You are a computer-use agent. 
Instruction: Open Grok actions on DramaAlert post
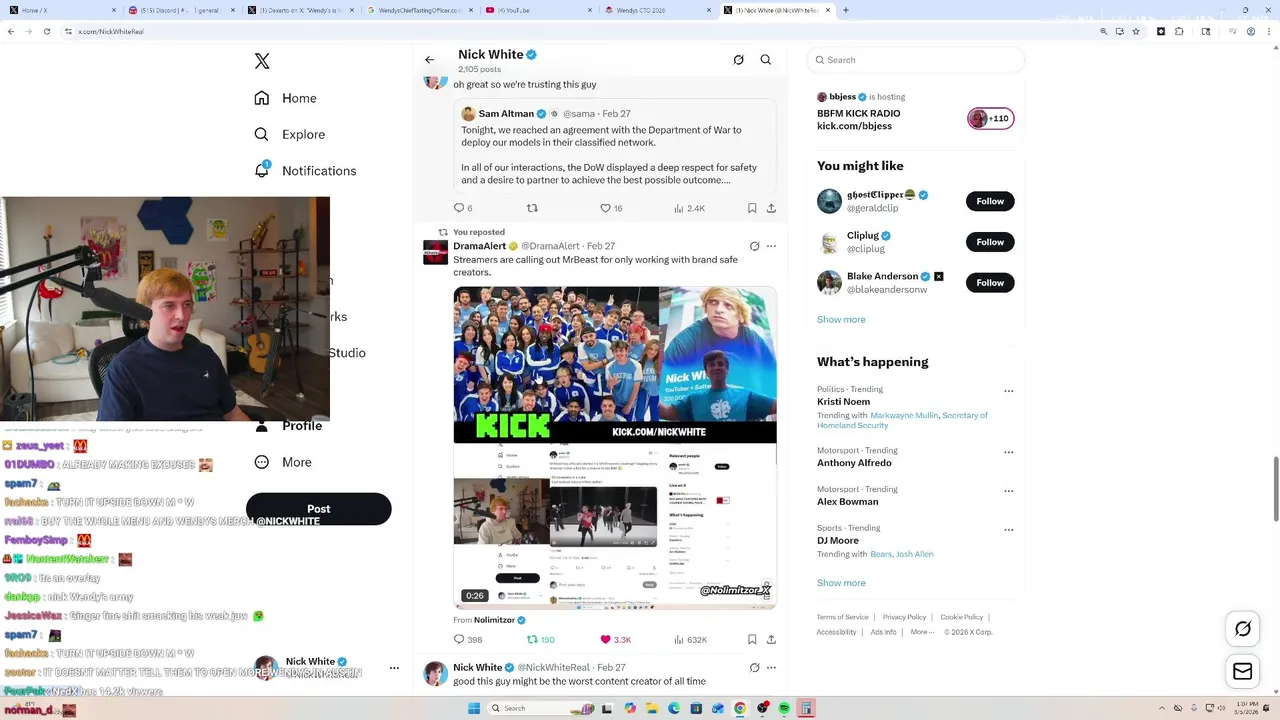pos(755,246)
